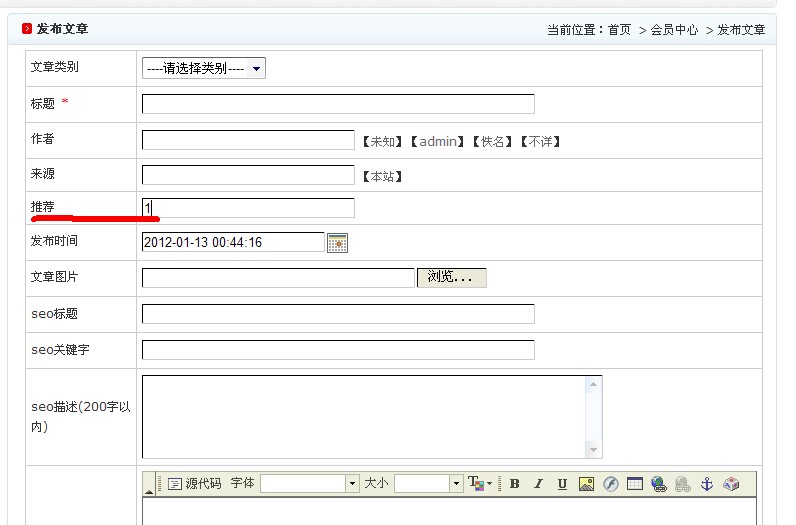Collapse the editor toolbar with triangle
Image resolution: width=796 pixels, height=525 pixels.
150,491
